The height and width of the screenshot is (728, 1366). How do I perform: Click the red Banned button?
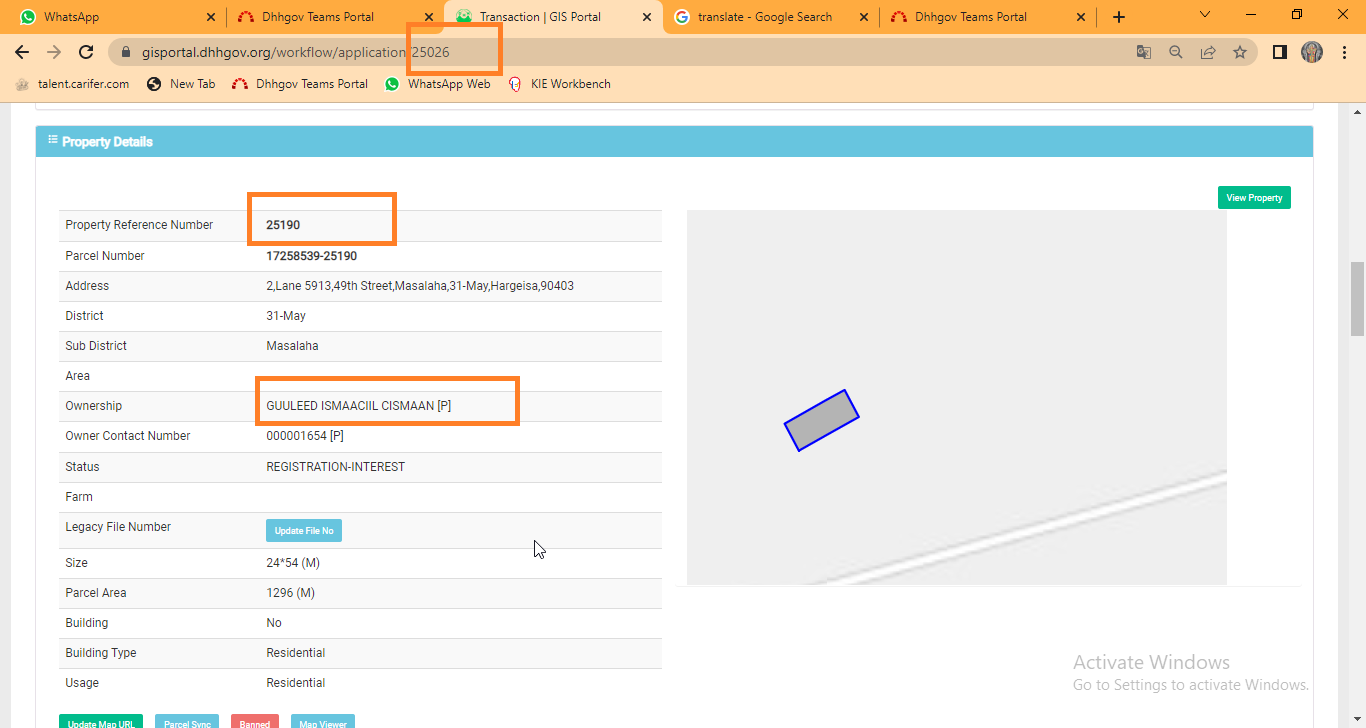255,721
